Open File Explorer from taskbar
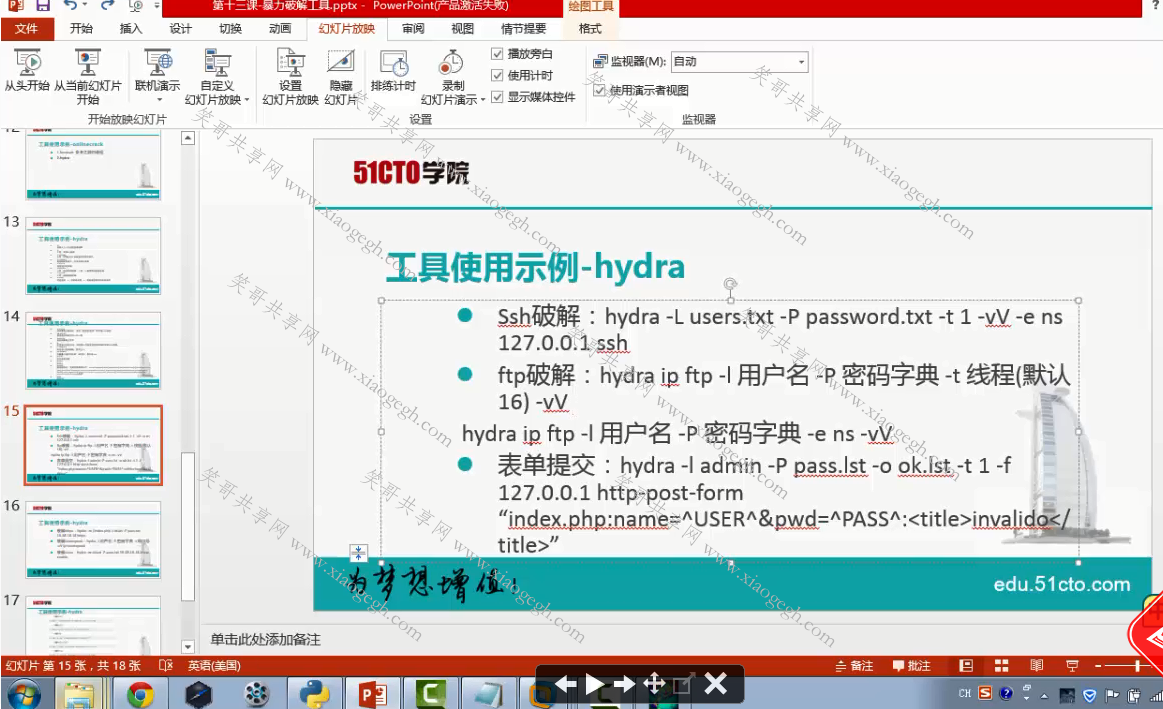1163x709 pixels. coord(79,695)
